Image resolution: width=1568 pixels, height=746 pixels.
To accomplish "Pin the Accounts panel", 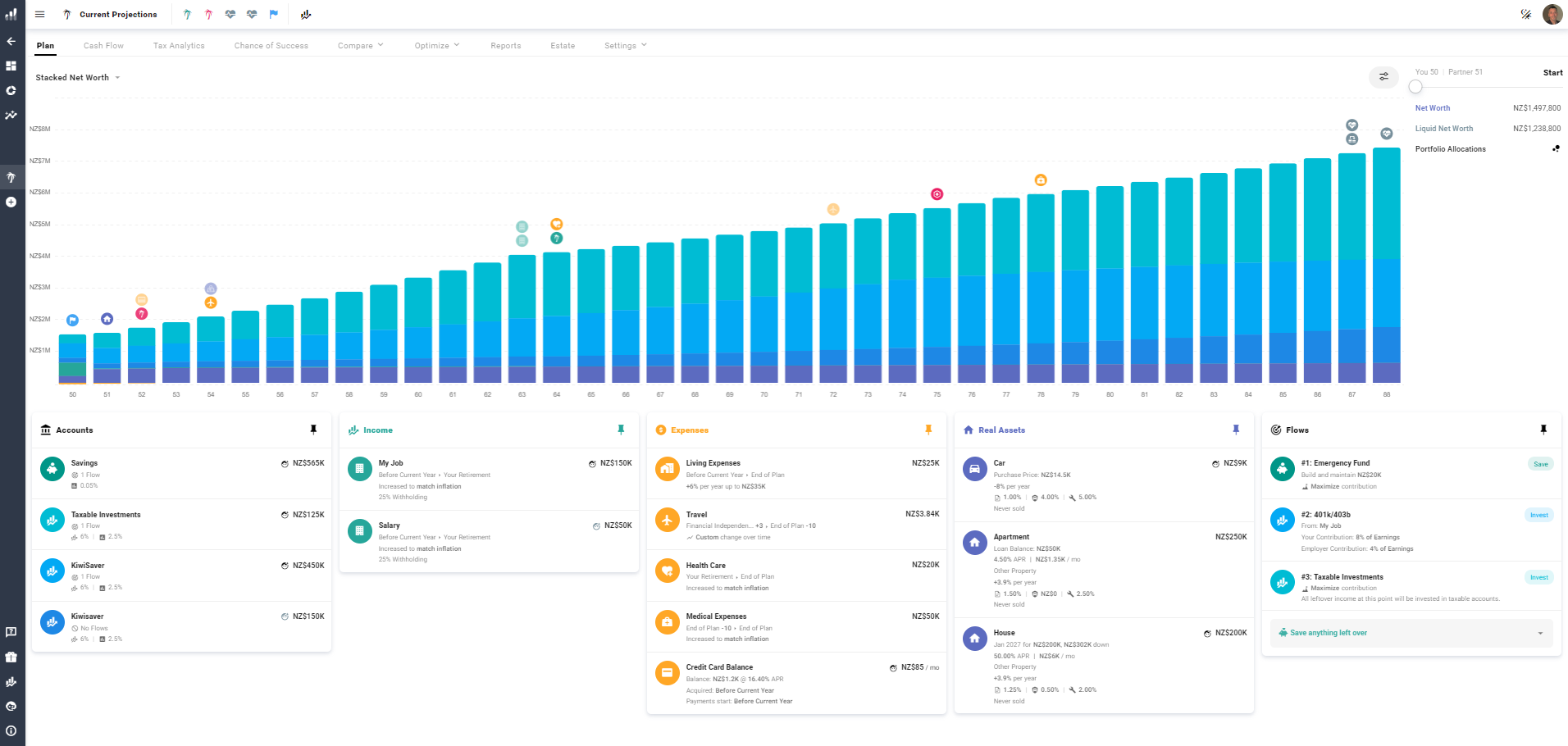I will [313, 430].
